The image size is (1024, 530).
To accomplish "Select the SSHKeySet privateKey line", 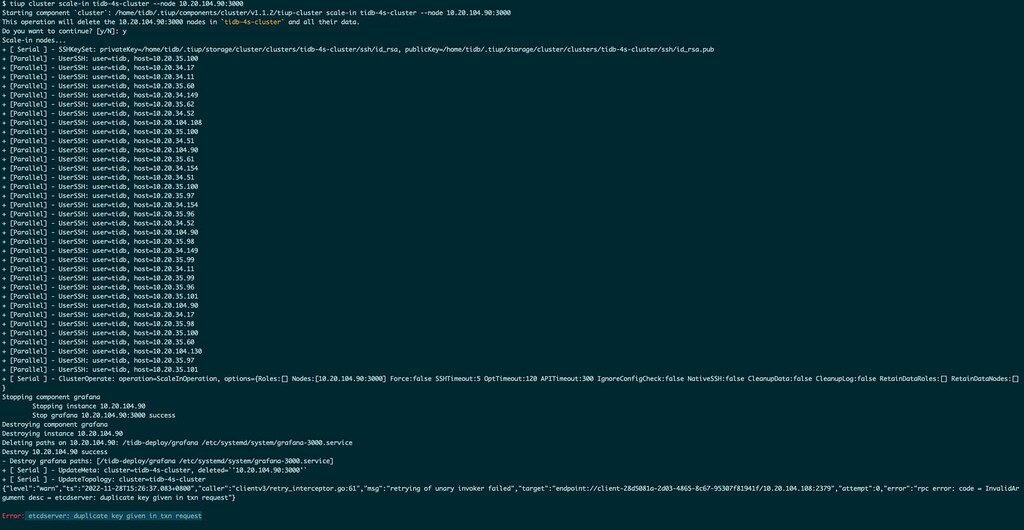I will point(358,50).
